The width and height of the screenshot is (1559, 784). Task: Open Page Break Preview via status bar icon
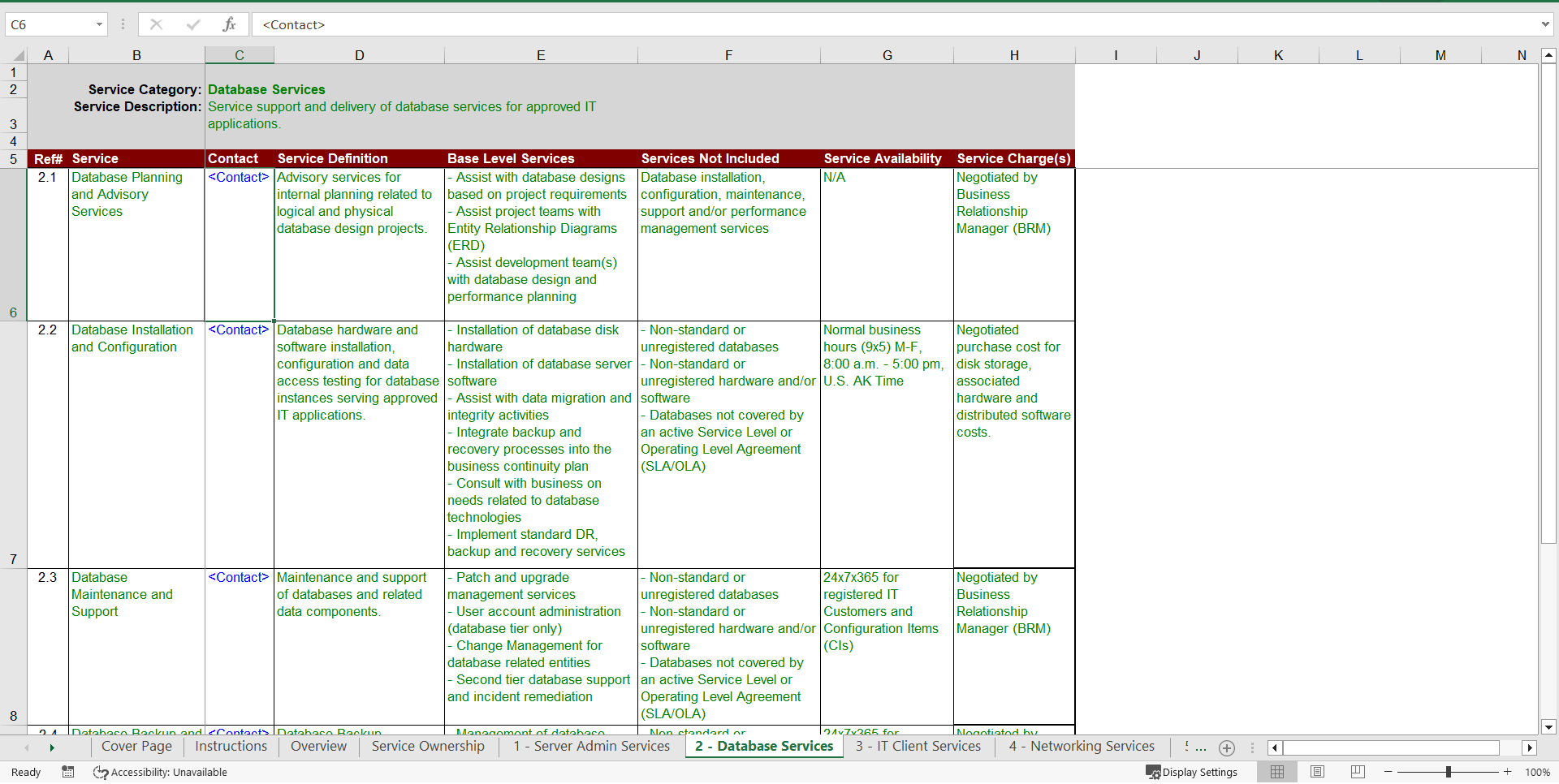(1357, 772)
